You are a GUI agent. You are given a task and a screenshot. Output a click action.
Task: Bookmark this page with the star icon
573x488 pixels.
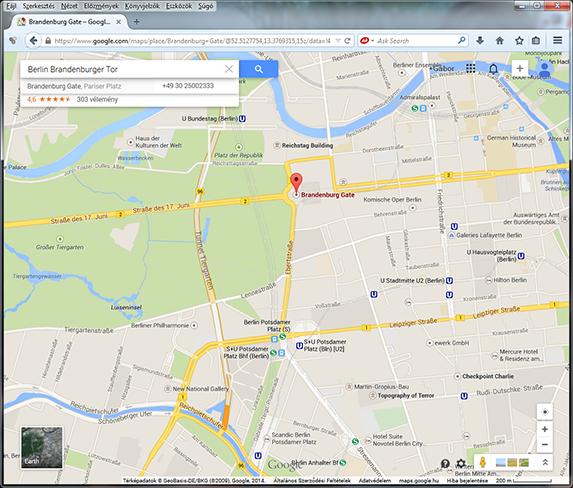click(x=519, y=41)
